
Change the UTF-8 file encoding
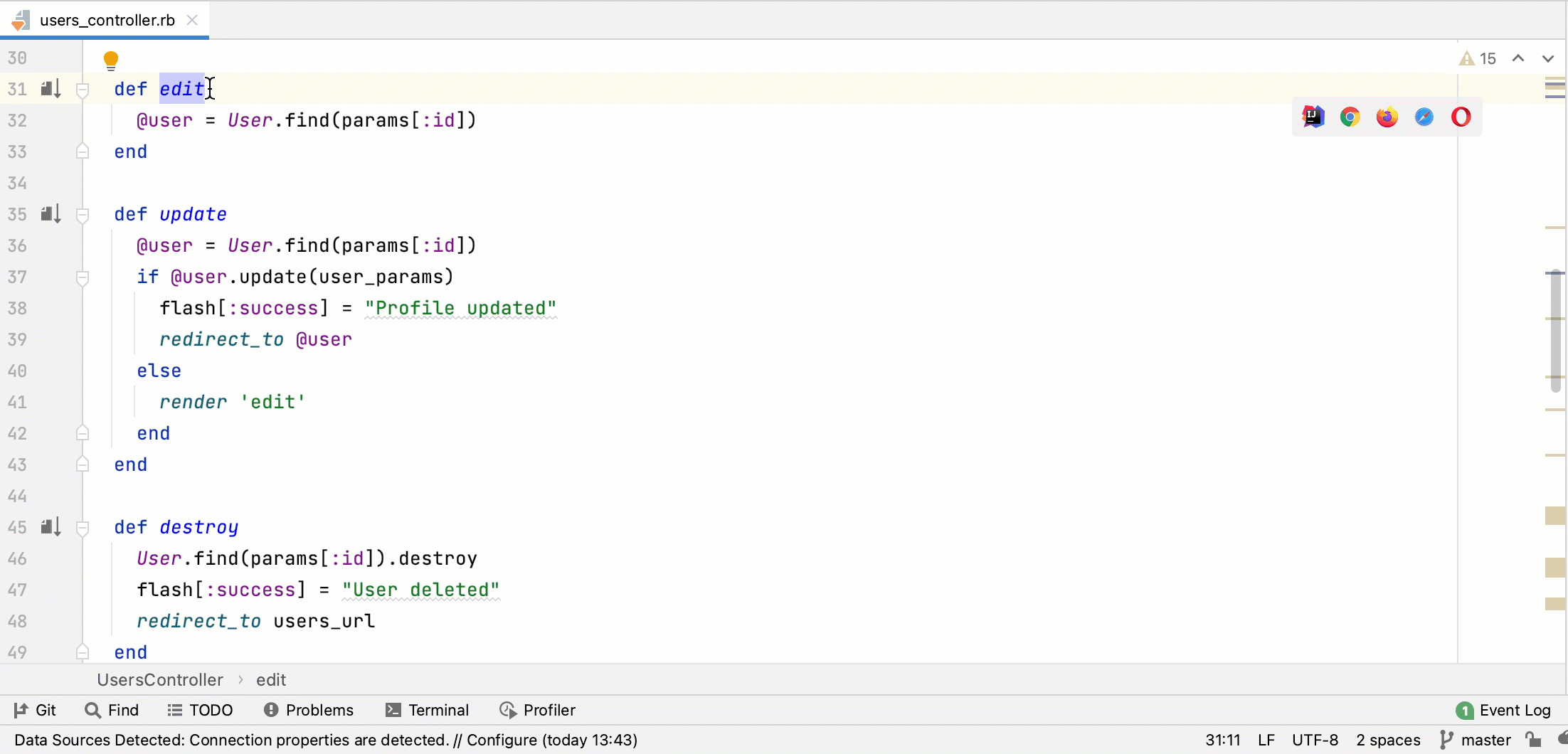(1315, 740)
